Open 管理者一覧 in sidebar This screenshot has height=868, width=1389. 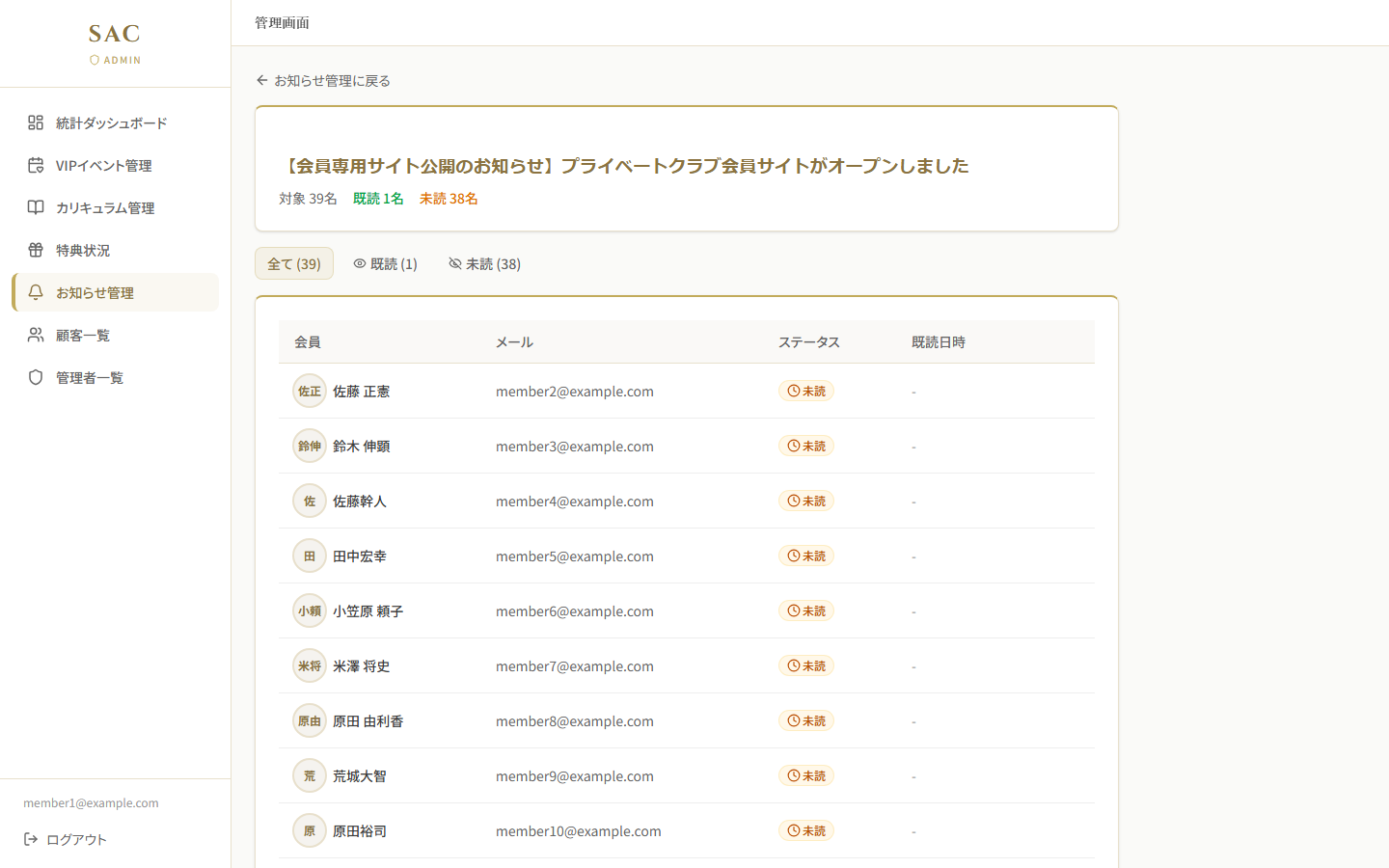pos(116,377)
